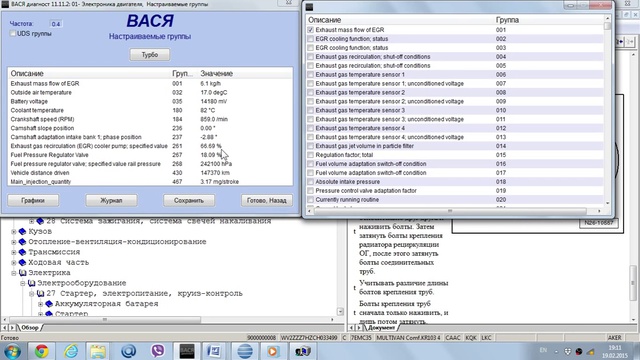Check Pressure control valve adaptation factor
This screenshot has width=640, height=360.
[x=311, y=191]
